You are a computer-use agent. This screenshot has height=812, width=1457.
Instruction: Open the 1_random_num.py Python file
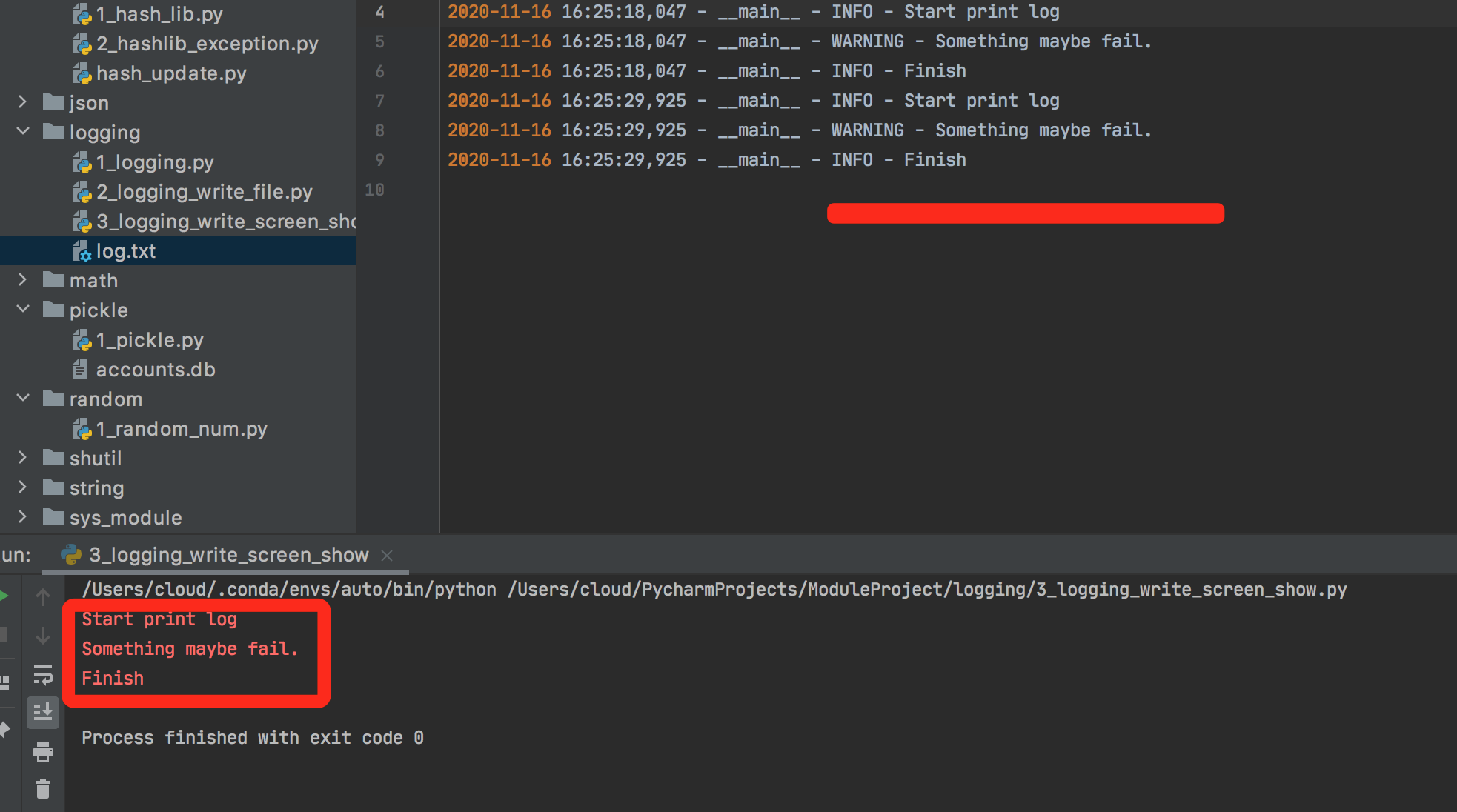click(x=181, y=429)
